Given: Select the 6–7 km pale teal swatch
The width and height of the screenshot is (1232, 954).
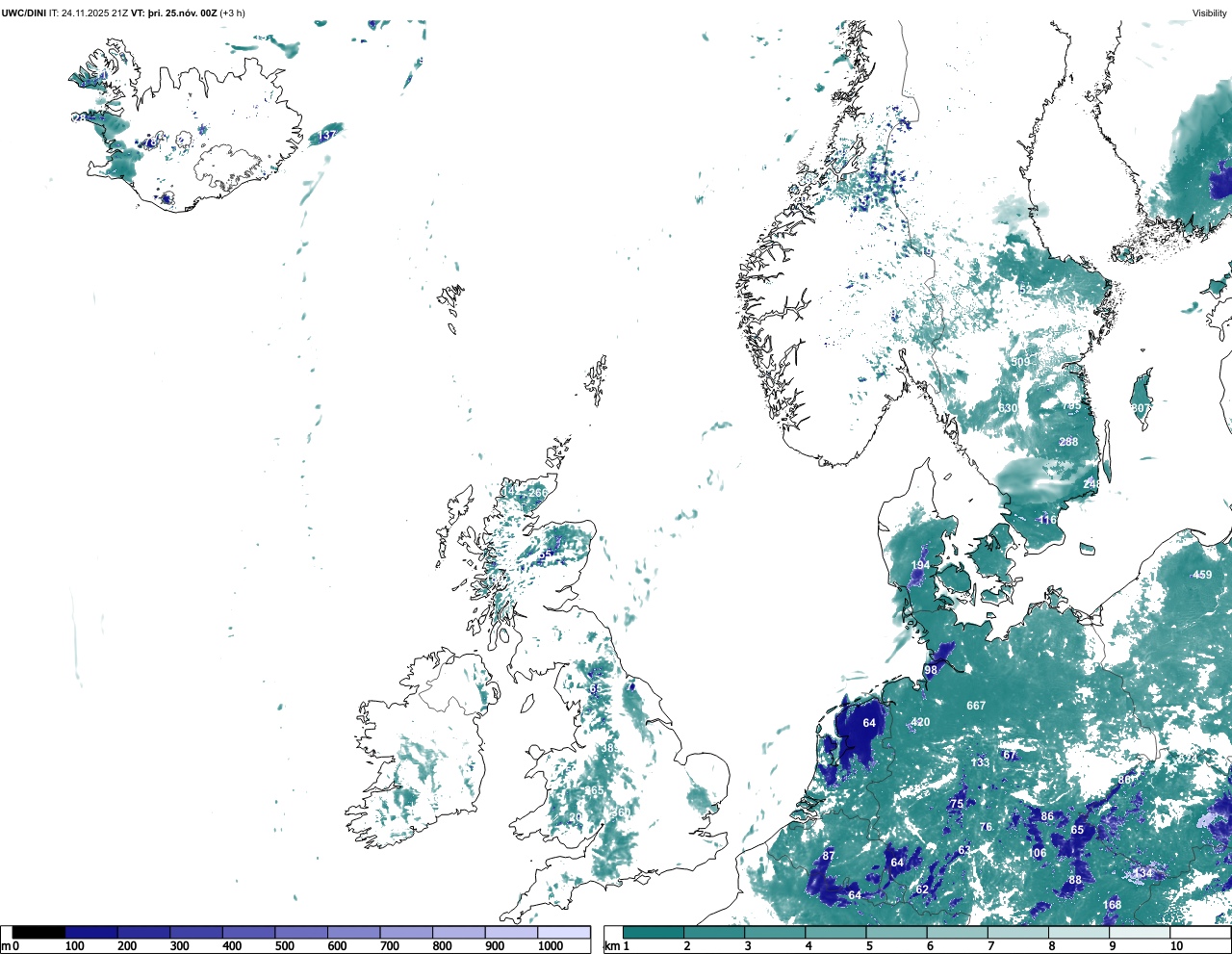Looking at the screenshot, I should tap(957, 932).
